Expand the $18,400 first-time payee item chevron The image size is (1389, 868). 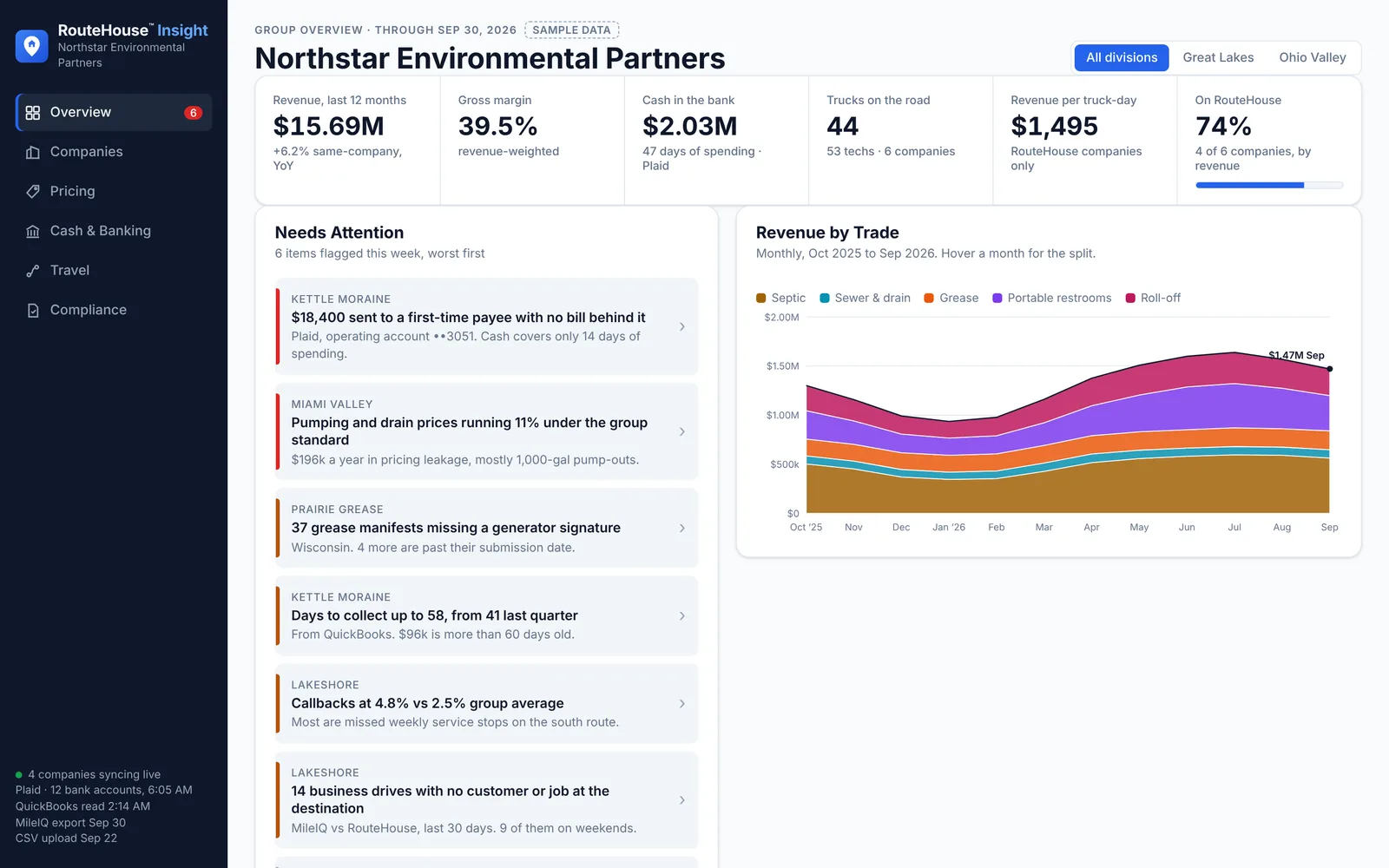click(682, 326)
